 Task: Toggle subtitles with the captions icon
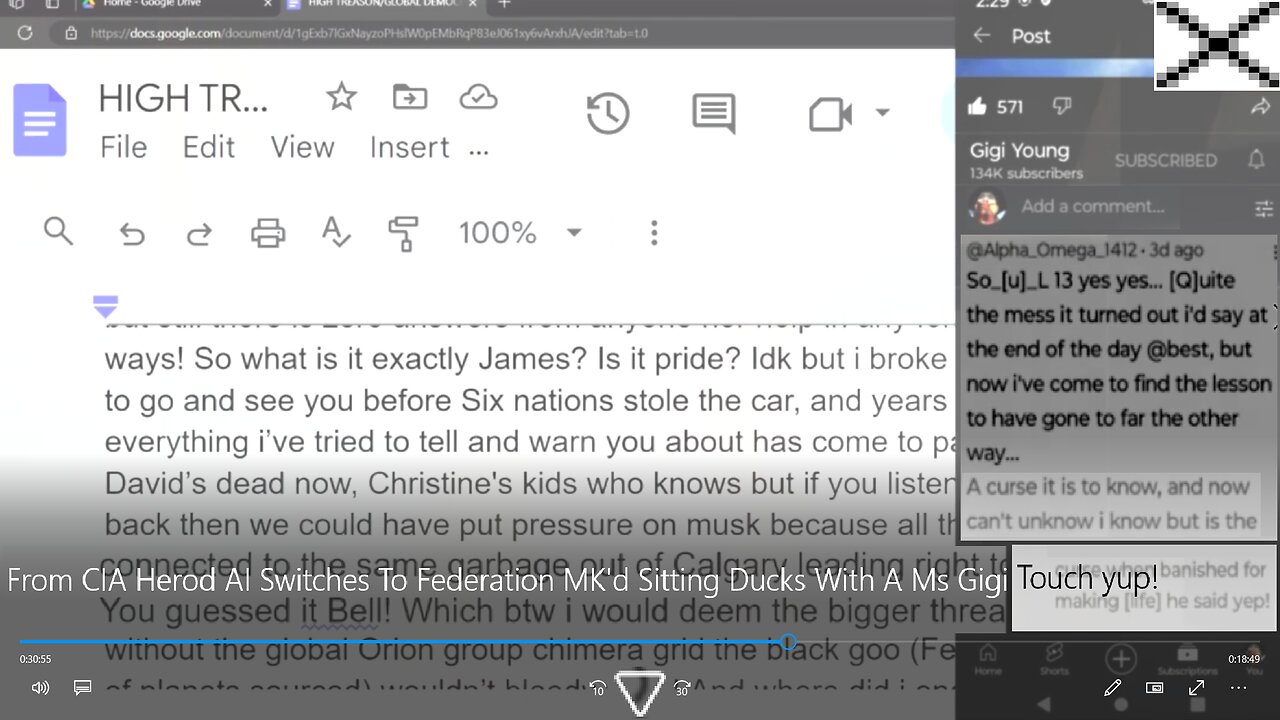click(x=83, y=688)
